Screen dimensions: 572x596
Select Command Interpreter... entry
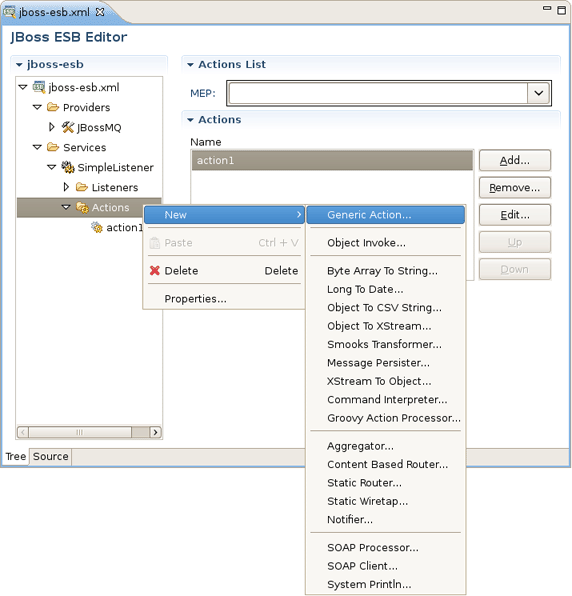[x=385, y=399]
